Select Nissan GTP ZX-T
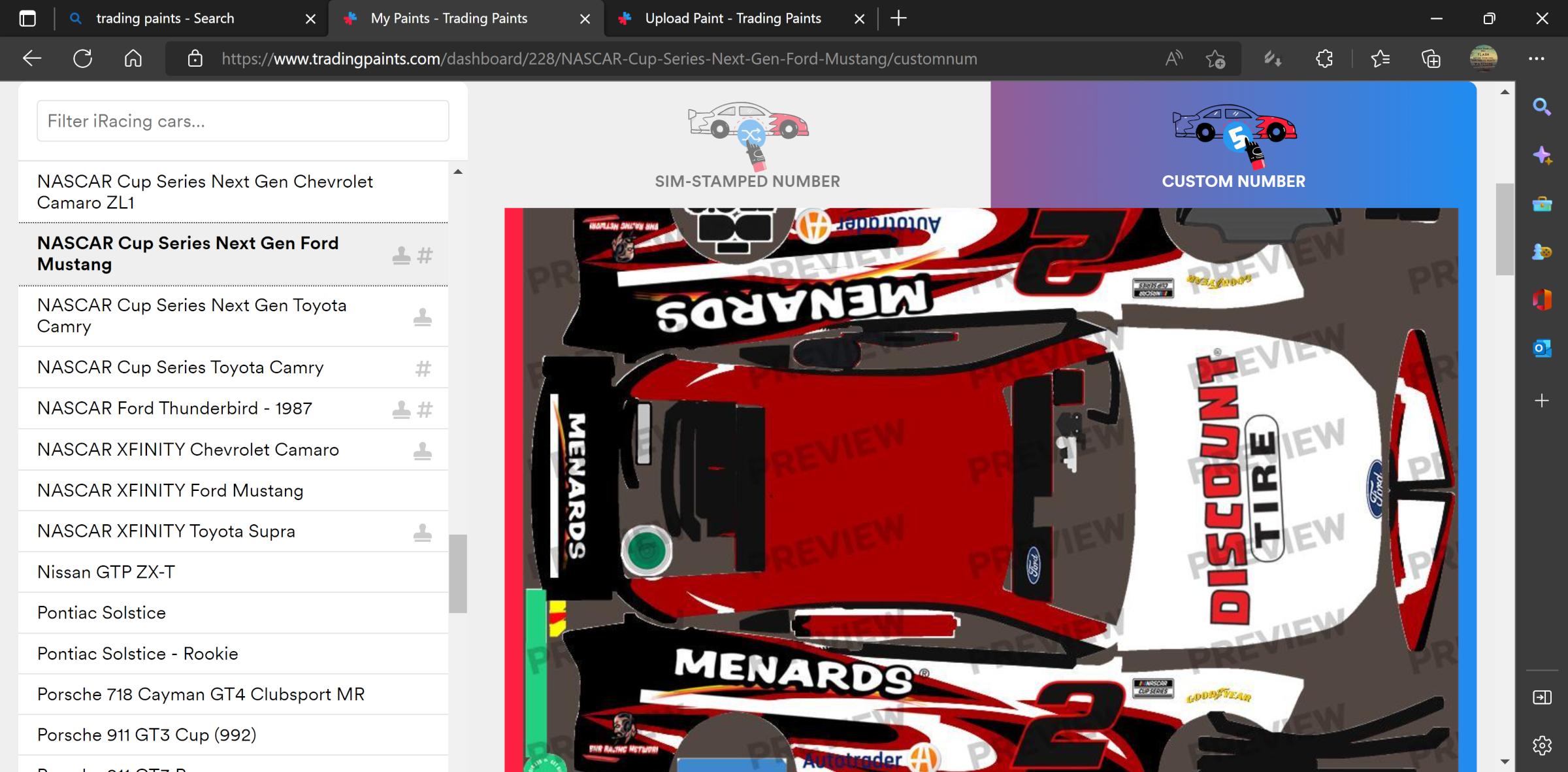Image resolution: width=1568 pixels, height=772 pixels. (233, 572)
